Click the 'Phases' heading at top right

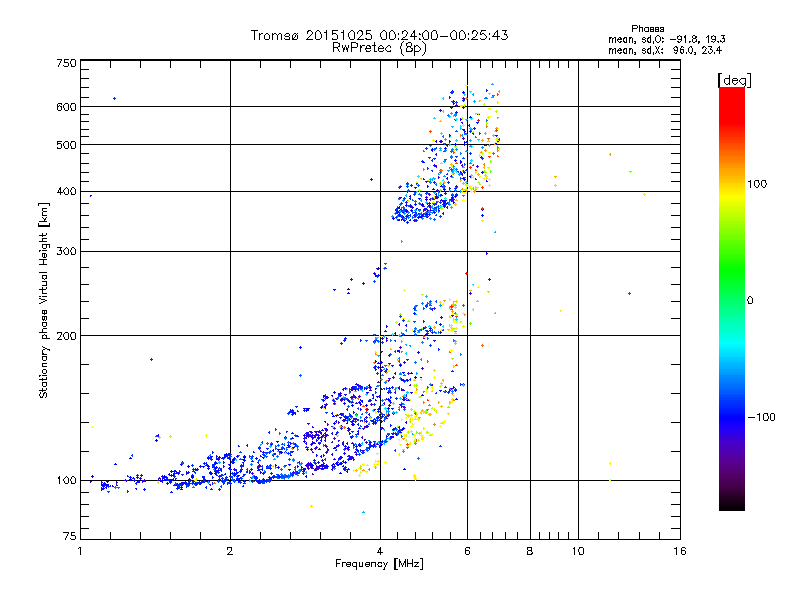[647, 29]
